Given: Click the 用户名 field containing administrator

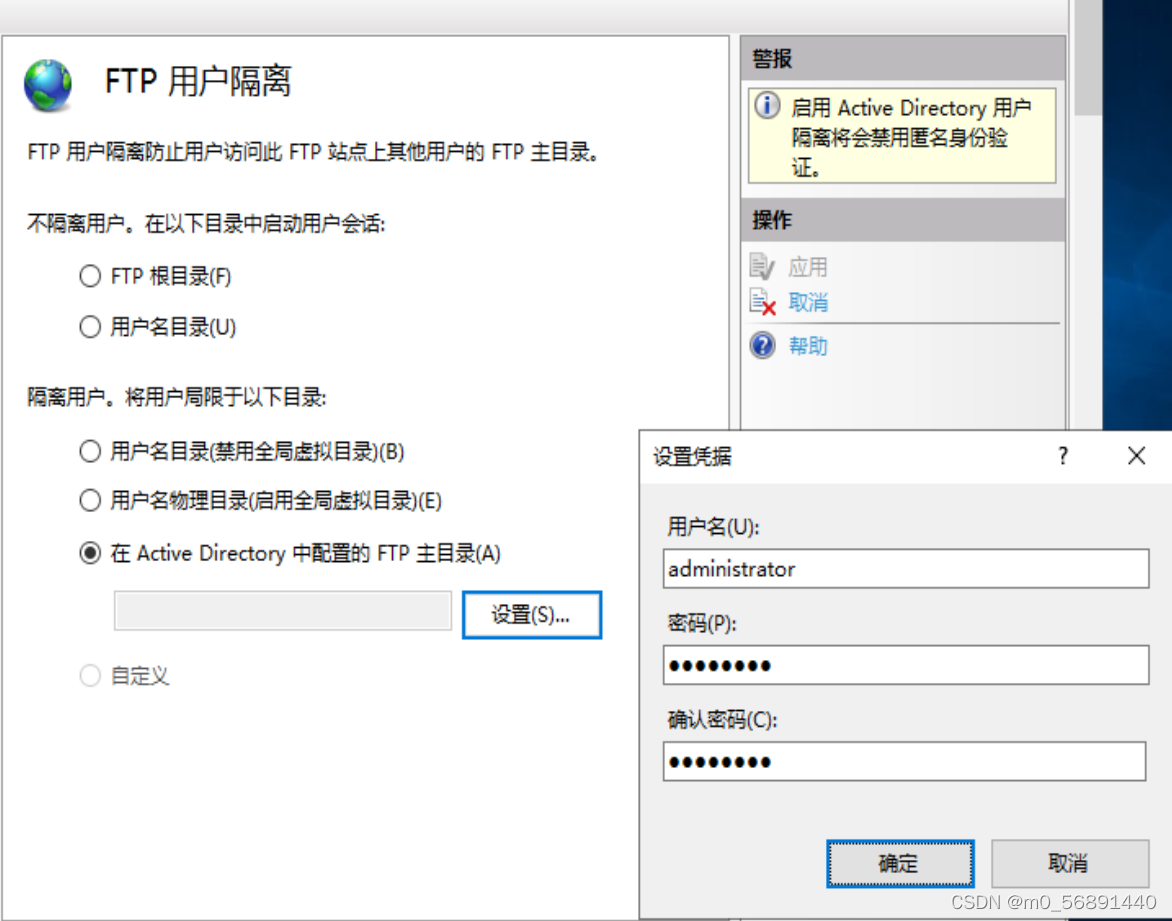Looking at the screenshot, I should (x=905, y=569).
